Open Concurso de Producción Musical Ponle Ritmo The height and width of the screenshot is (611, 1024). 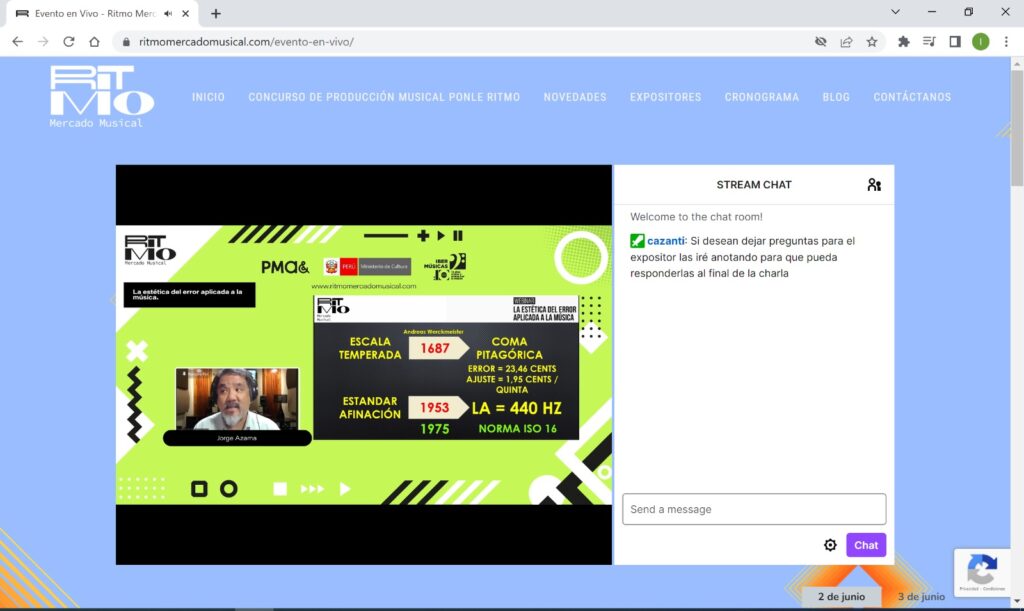384,97
